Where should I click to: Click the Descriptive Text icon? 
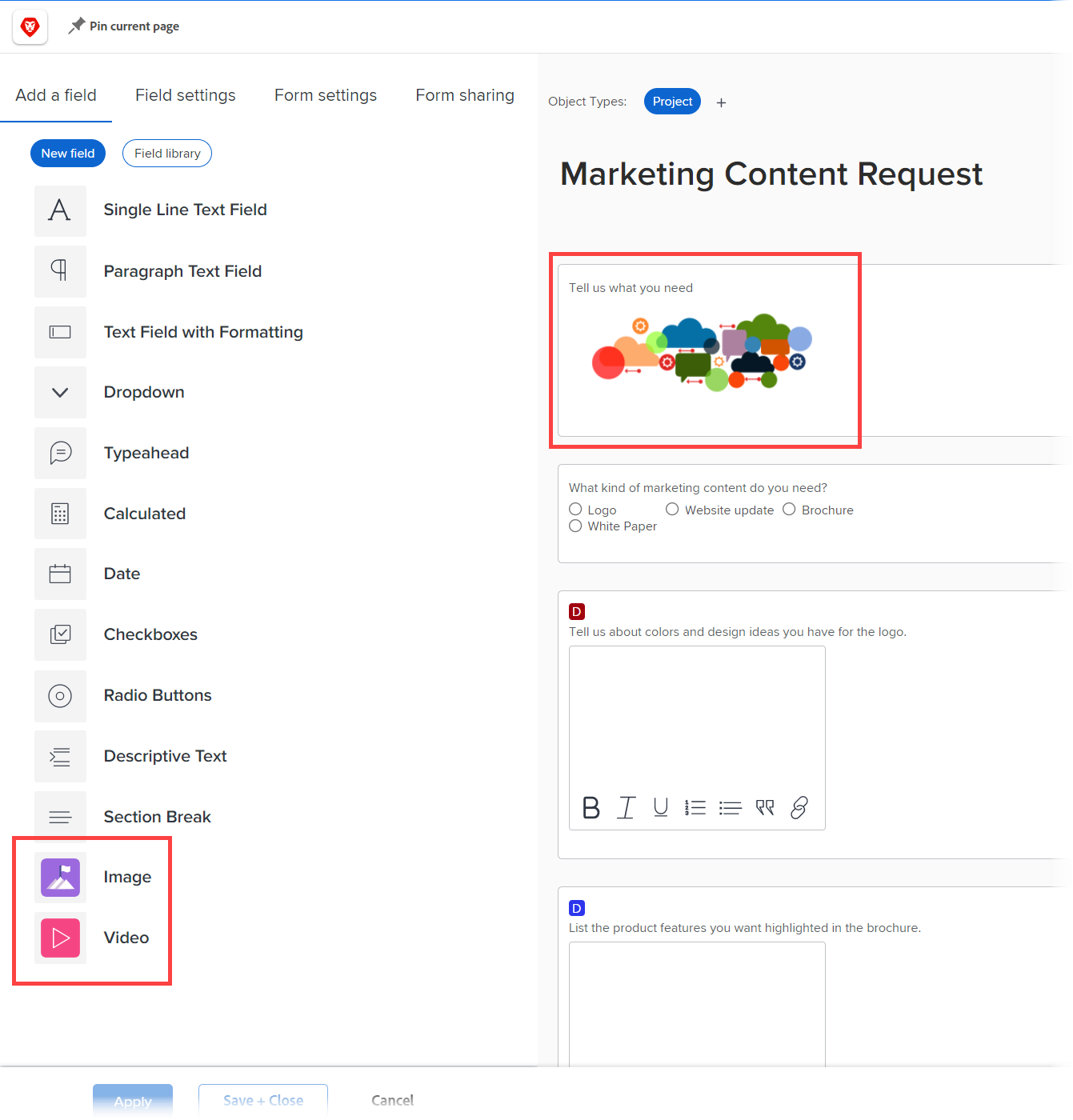click(x=60, y=756)
